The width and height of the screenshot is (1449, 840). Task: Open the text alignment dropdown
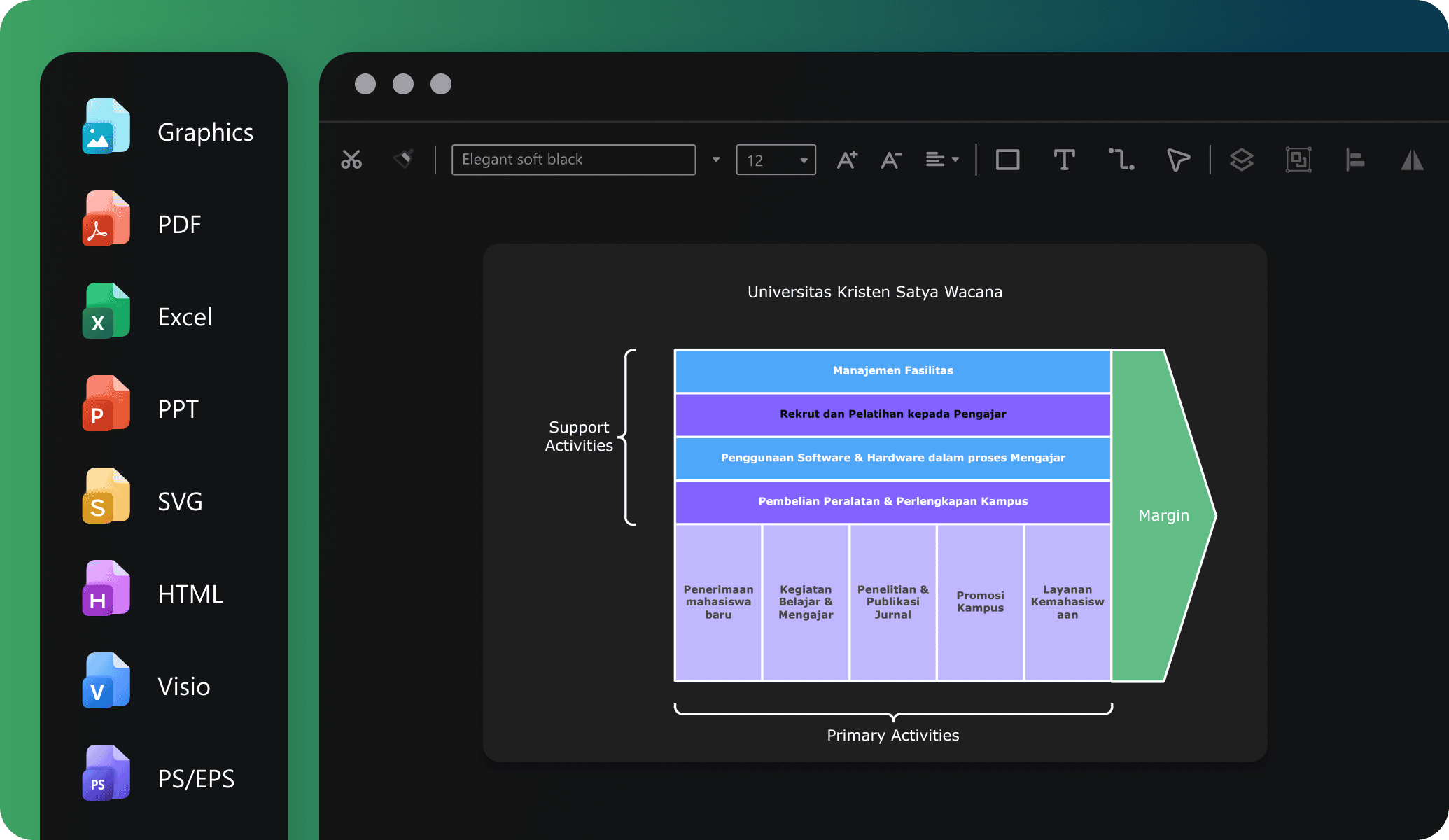click(942, 160)
